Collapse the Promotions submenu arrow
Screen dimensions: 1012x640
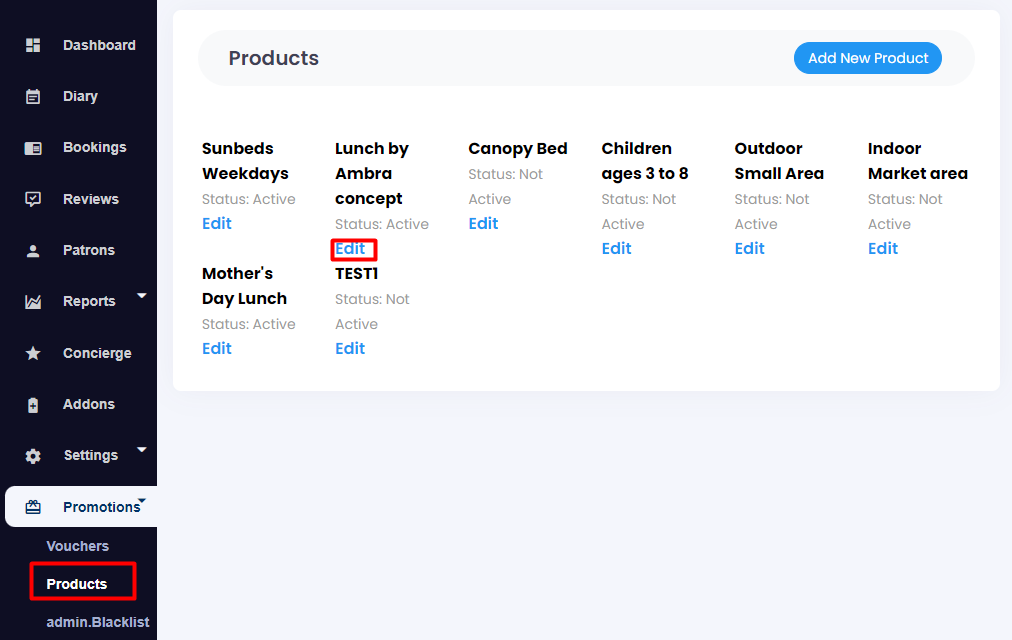(142, 500)
